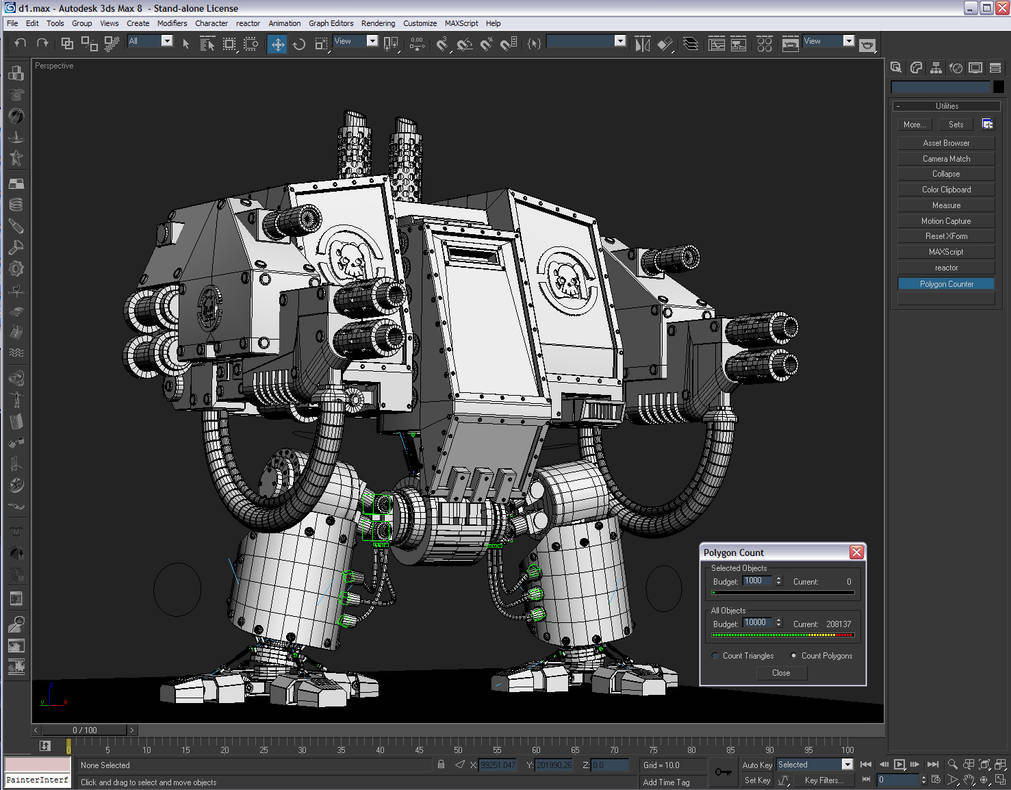Open the selection filter All dropdown
This screenshot has height=790, width=1011.
[166, 41]
